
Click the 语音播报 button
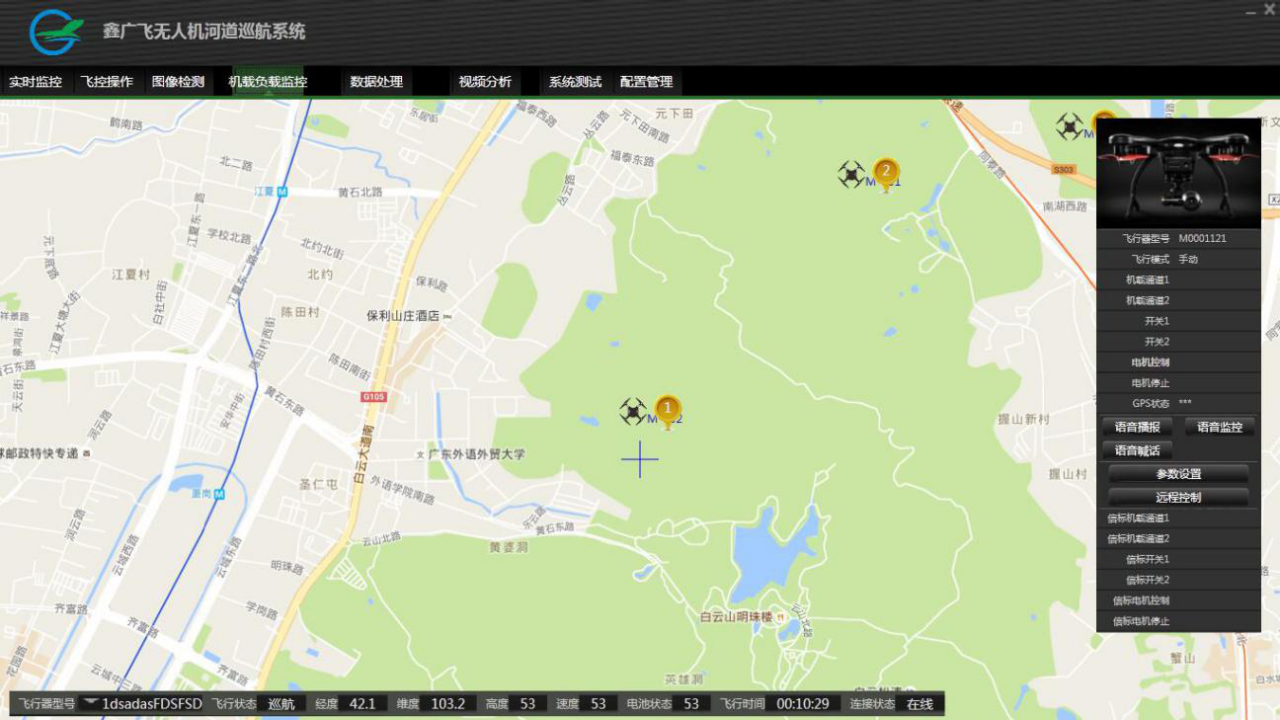(x=1137, y=427)
